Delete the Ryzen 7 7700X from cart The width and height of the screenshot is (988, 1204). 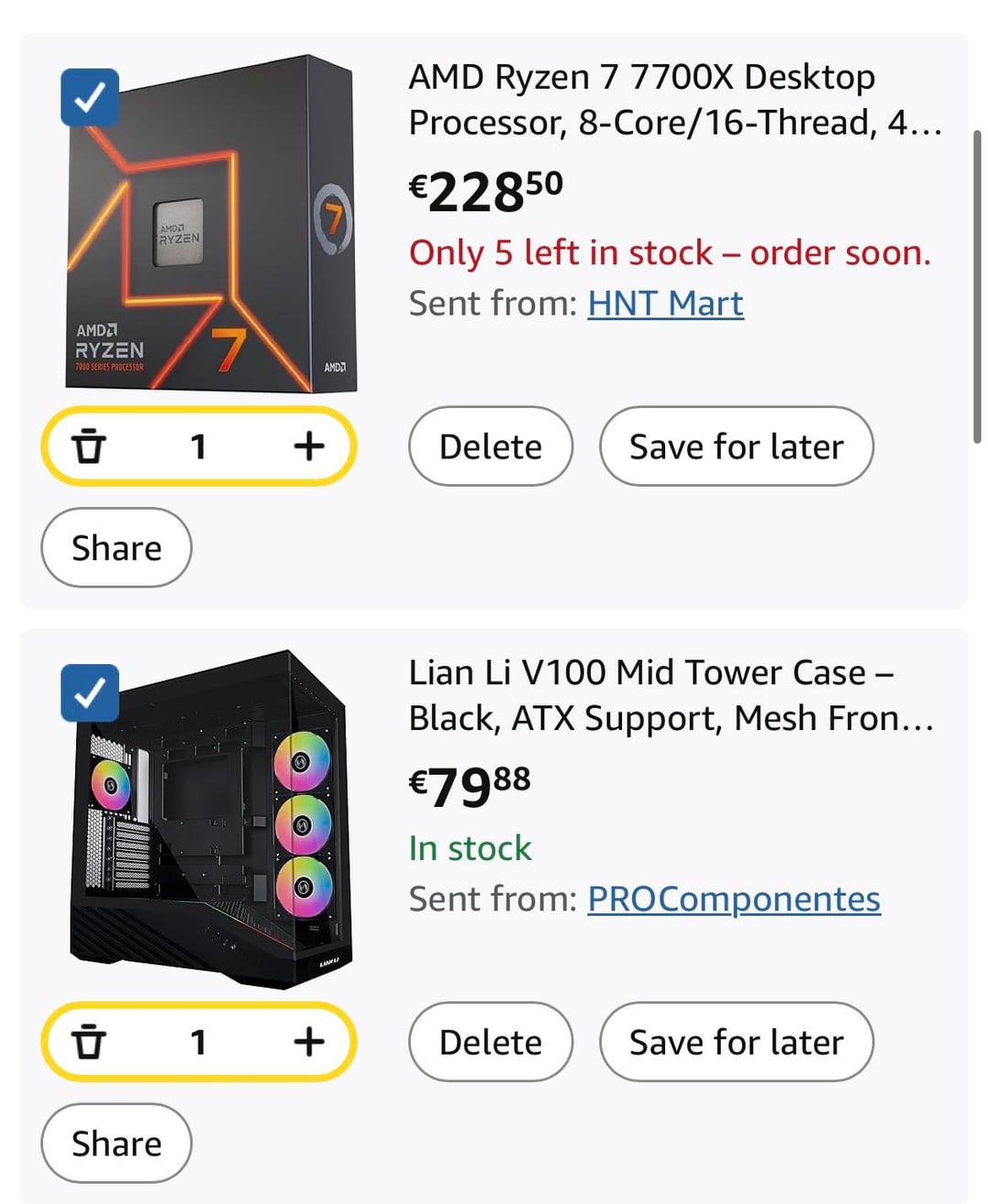click(490, 446)
